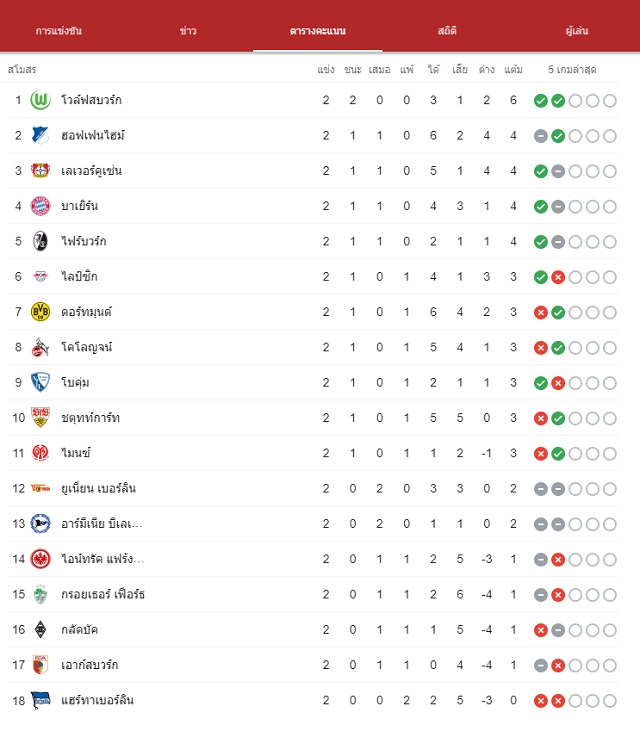640x731 pixels.
Task: Click the Hertha Berlin flag logo
Action: pyautogui.click(x=41, y=700)
